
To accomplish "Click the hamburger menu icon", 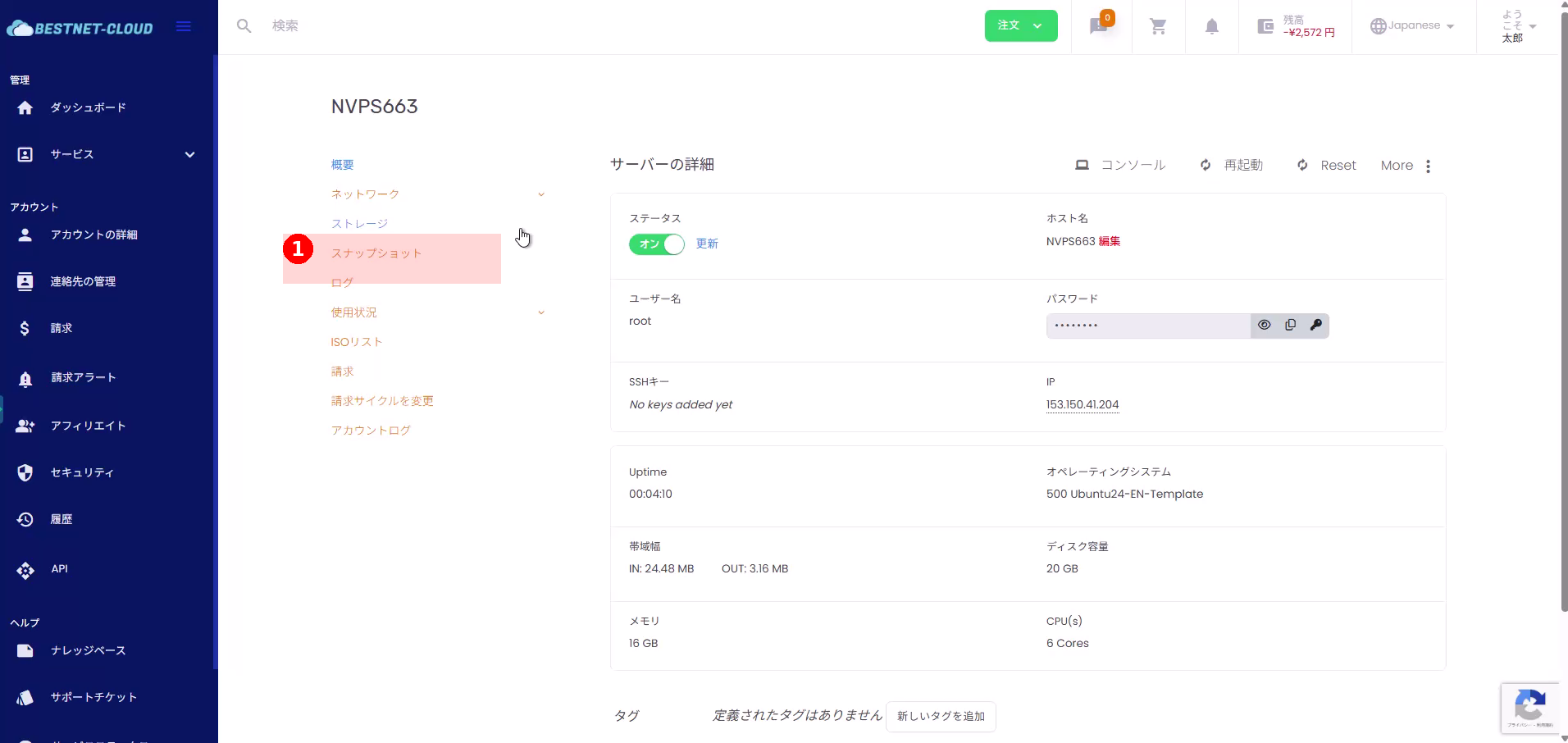I will pos(184,27).
